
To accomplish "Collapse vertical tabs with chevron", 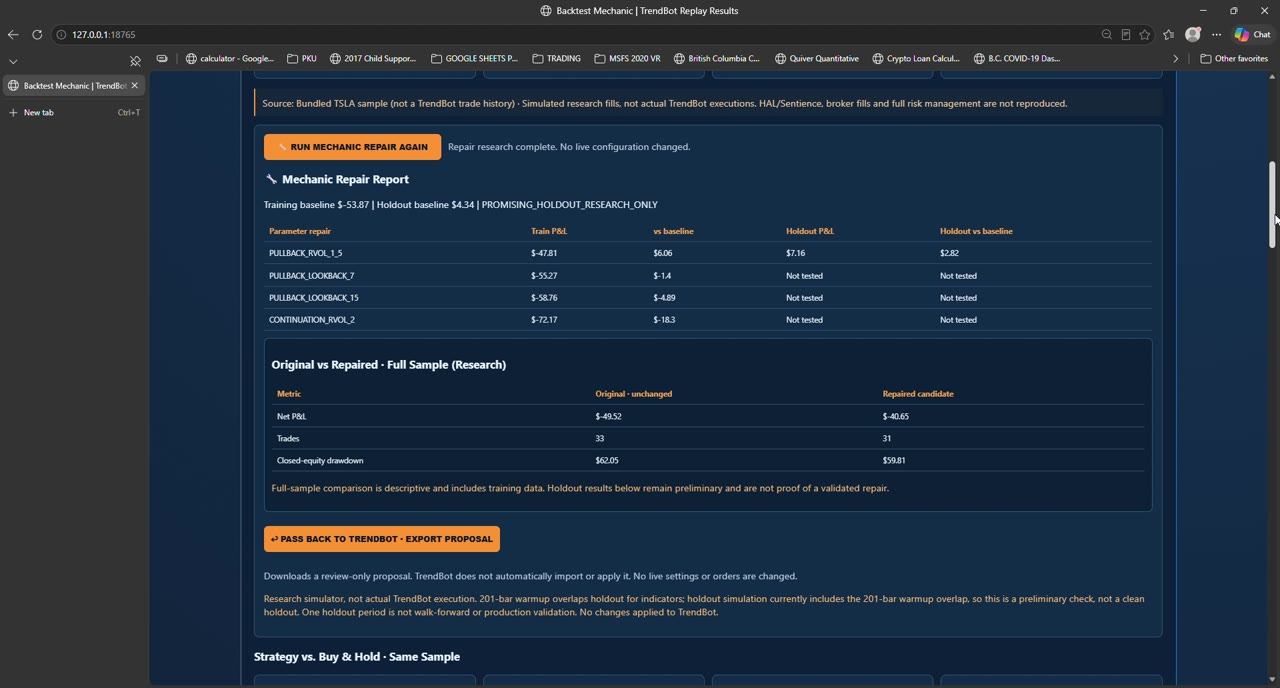I will click(13, 61).
